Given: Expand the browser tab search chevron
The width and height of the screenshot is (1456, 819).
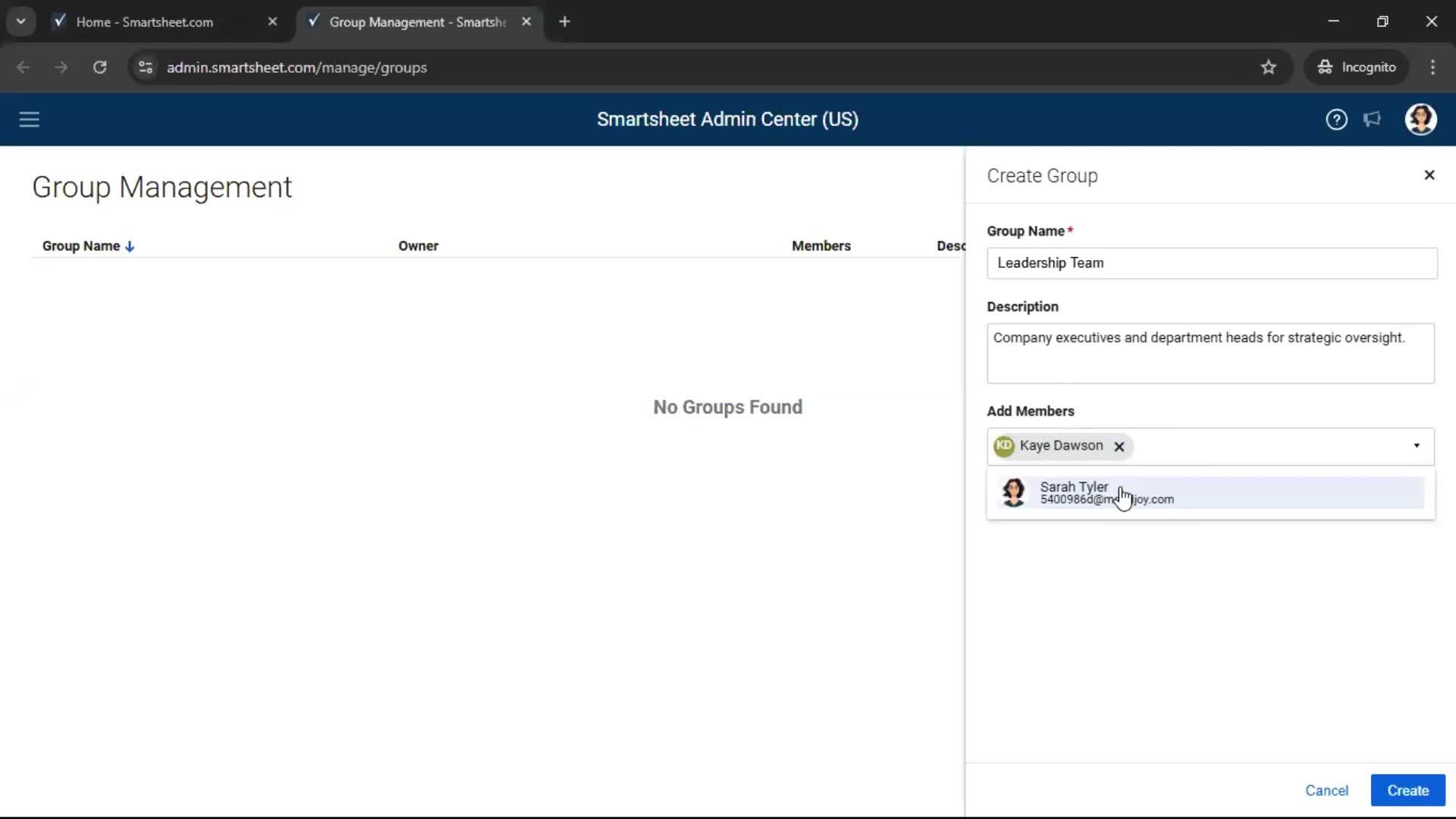Looking at the screenshot, I should coord(20,20).
